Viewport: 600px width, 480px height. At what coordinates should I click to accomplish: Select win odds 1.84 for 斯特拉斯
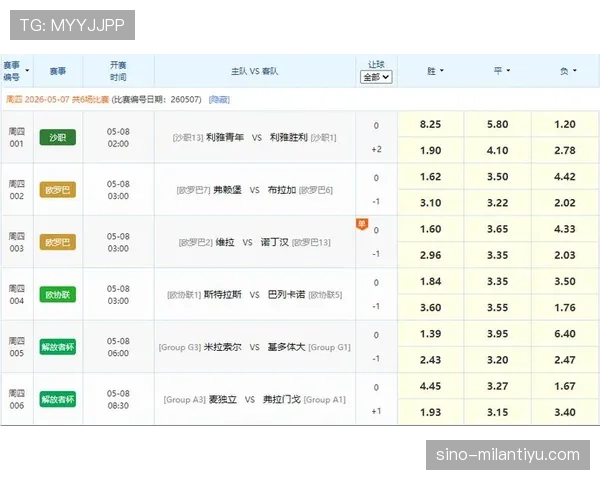tap(430, 282)
